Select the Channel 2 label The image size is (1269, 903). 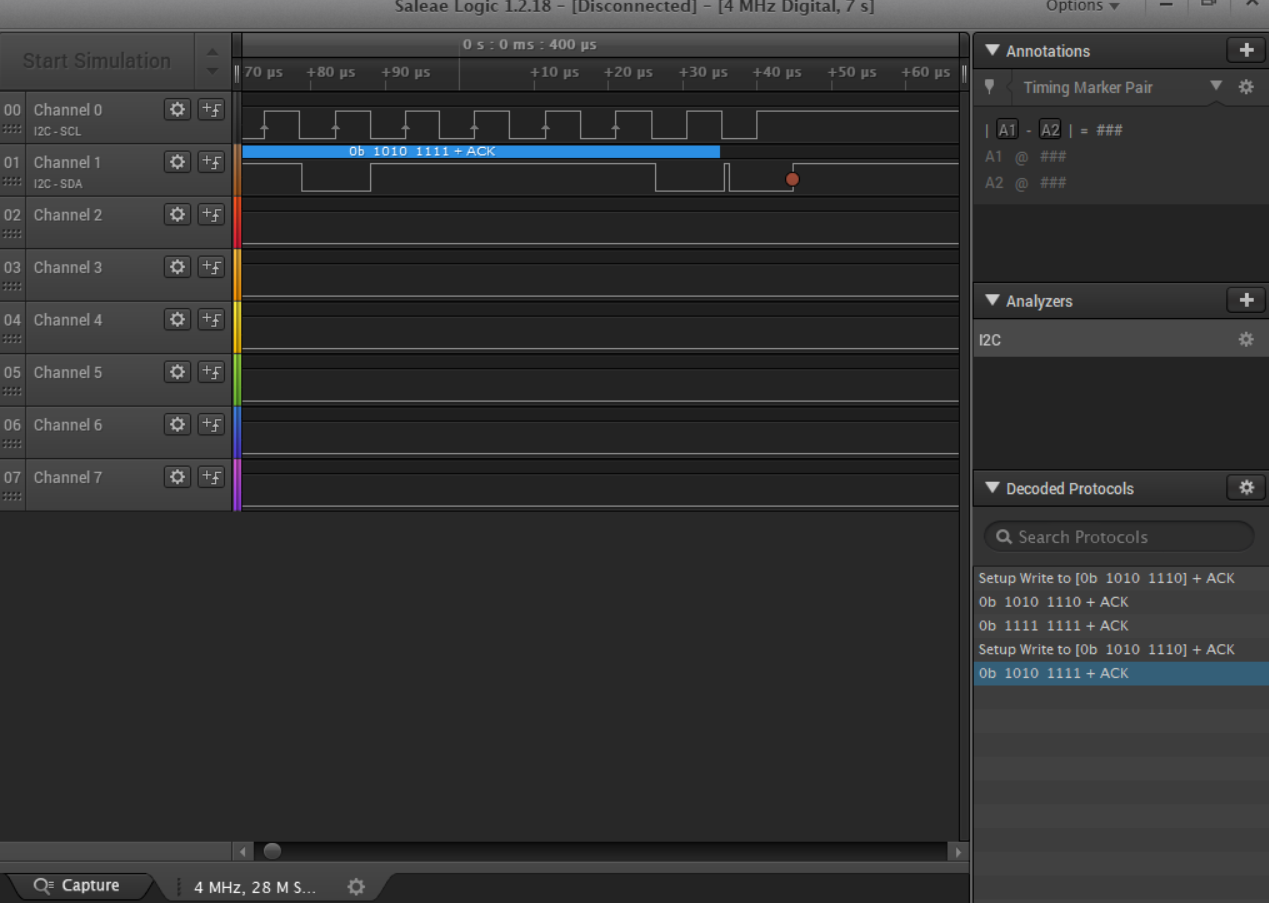(67, 215)
